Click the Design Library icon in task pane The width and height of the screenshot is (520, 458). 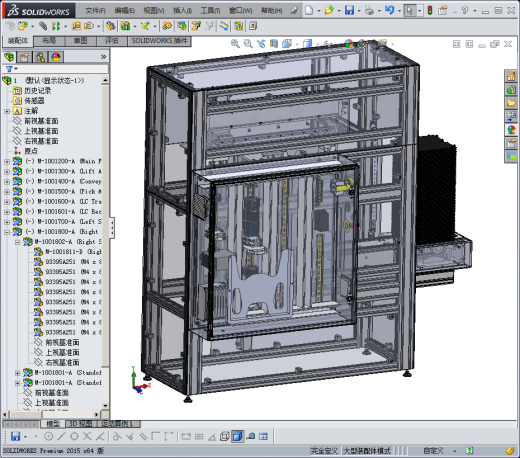point(511,89)
